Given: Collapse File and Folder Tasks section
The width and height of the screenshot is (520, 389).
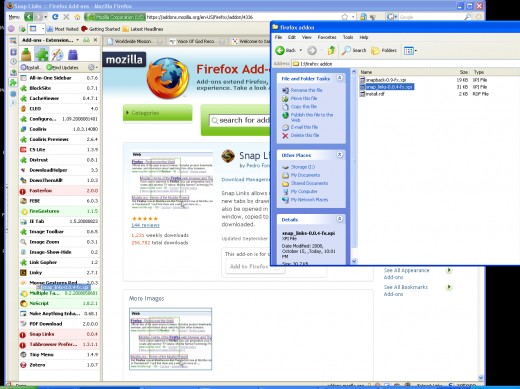Looking at the screenshot, I should point(339,78).
